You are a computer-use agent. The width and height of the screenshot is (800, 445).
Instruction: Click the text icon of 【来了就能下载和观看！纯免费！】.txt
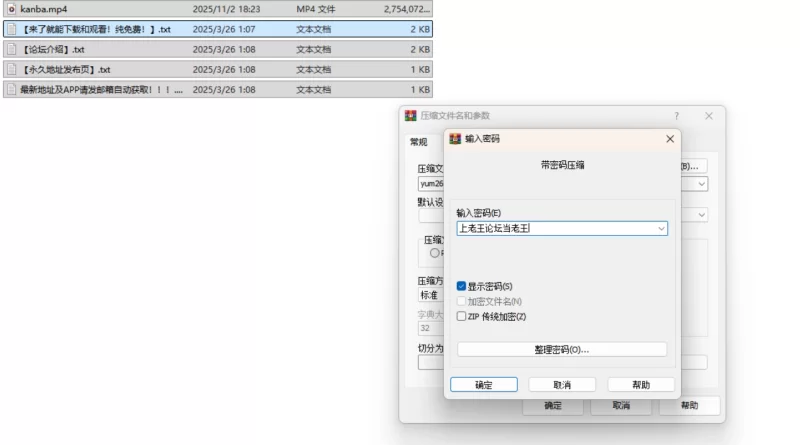coord(11,29)
